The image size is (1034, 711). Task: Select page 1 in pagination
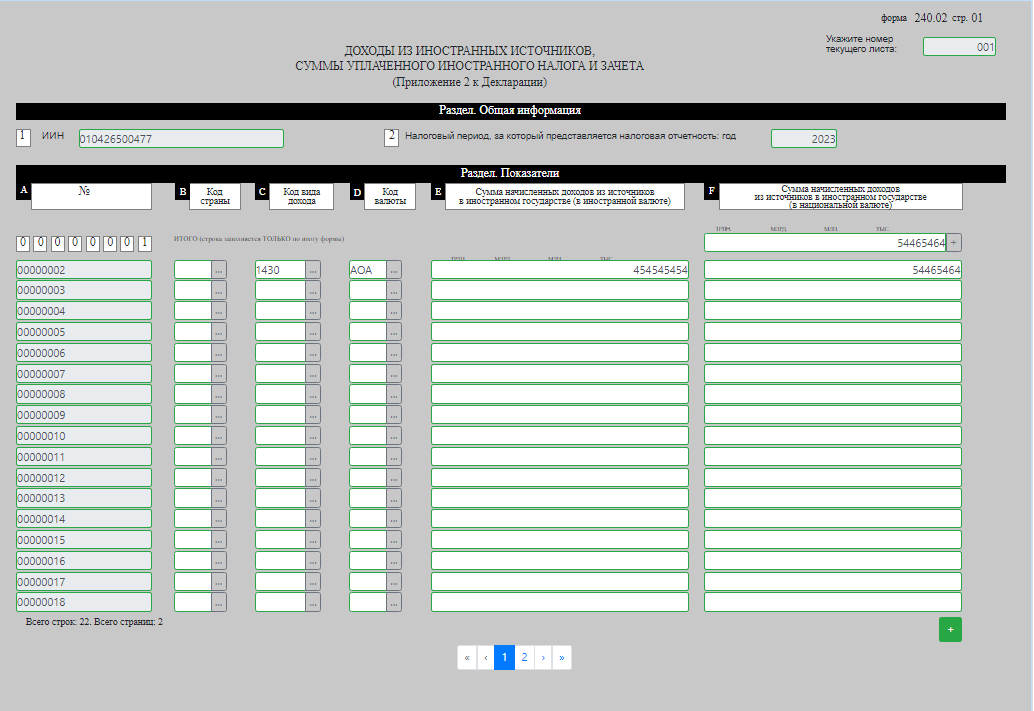click(504, 658)
